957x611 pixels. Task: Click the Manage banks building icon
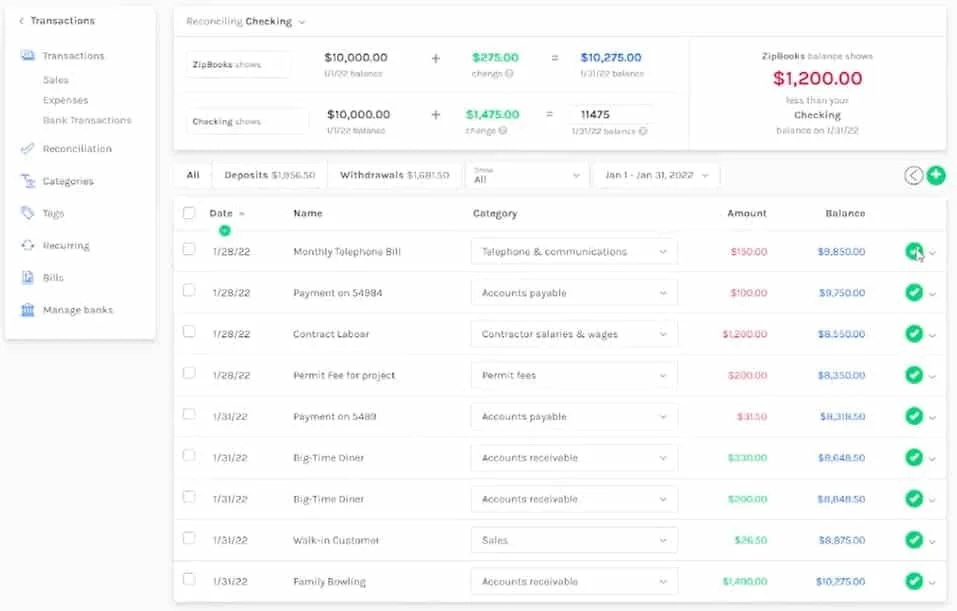[27, 309]
